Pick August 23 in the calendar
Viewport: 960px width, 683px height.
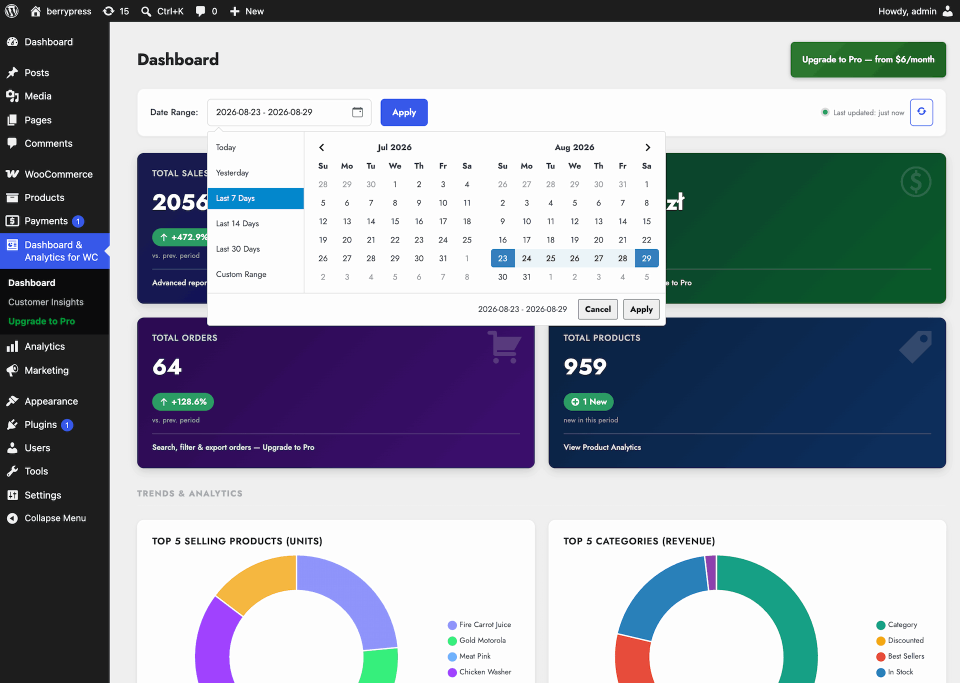(x=503, y=258)
